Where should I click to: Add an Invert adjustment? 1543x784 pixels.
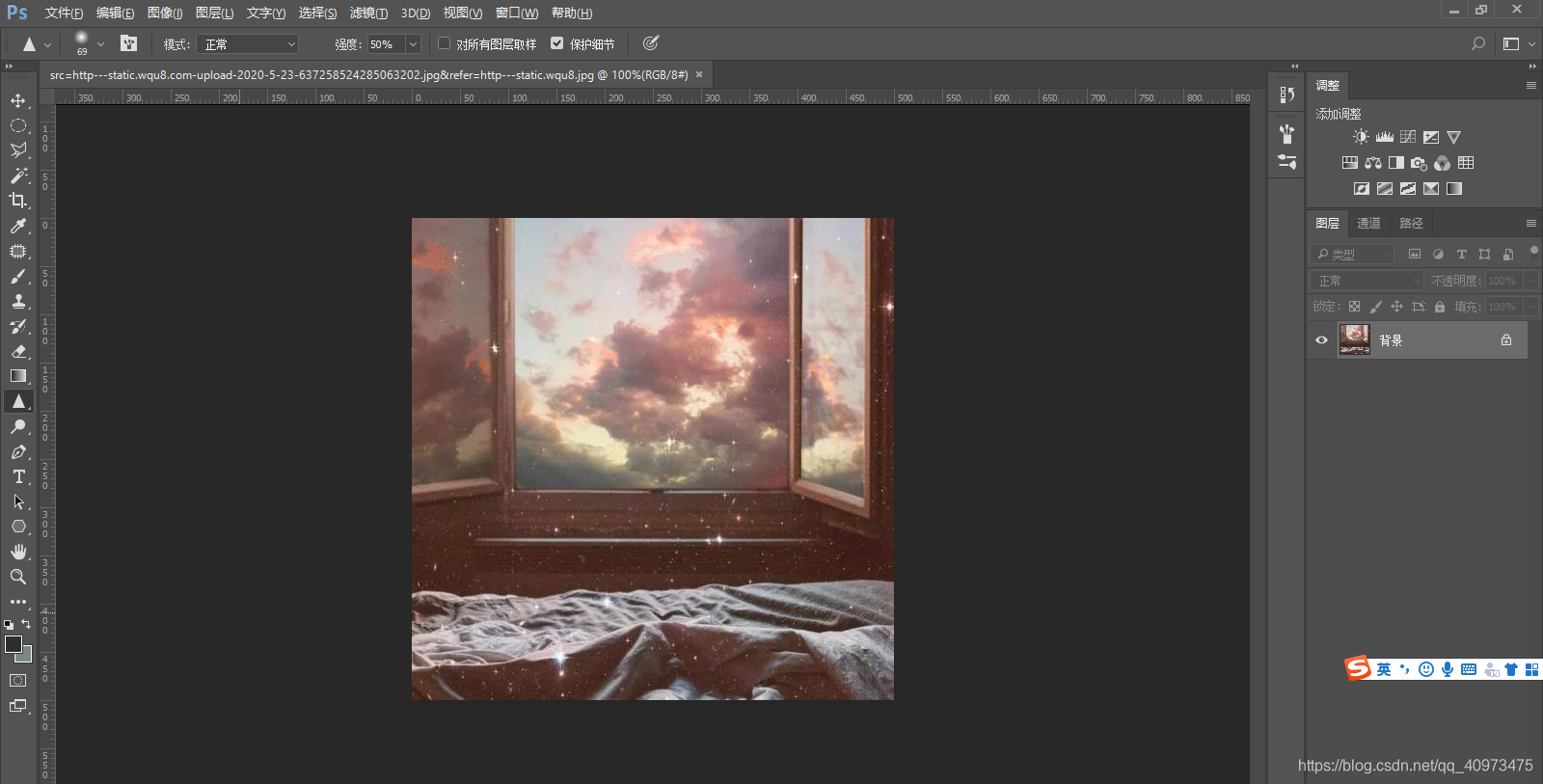point(1362,189)
